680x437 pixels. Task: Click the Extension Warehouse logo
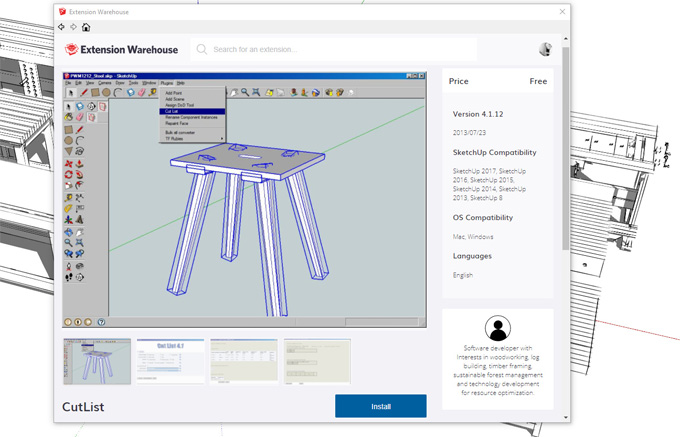coord(121,49)
